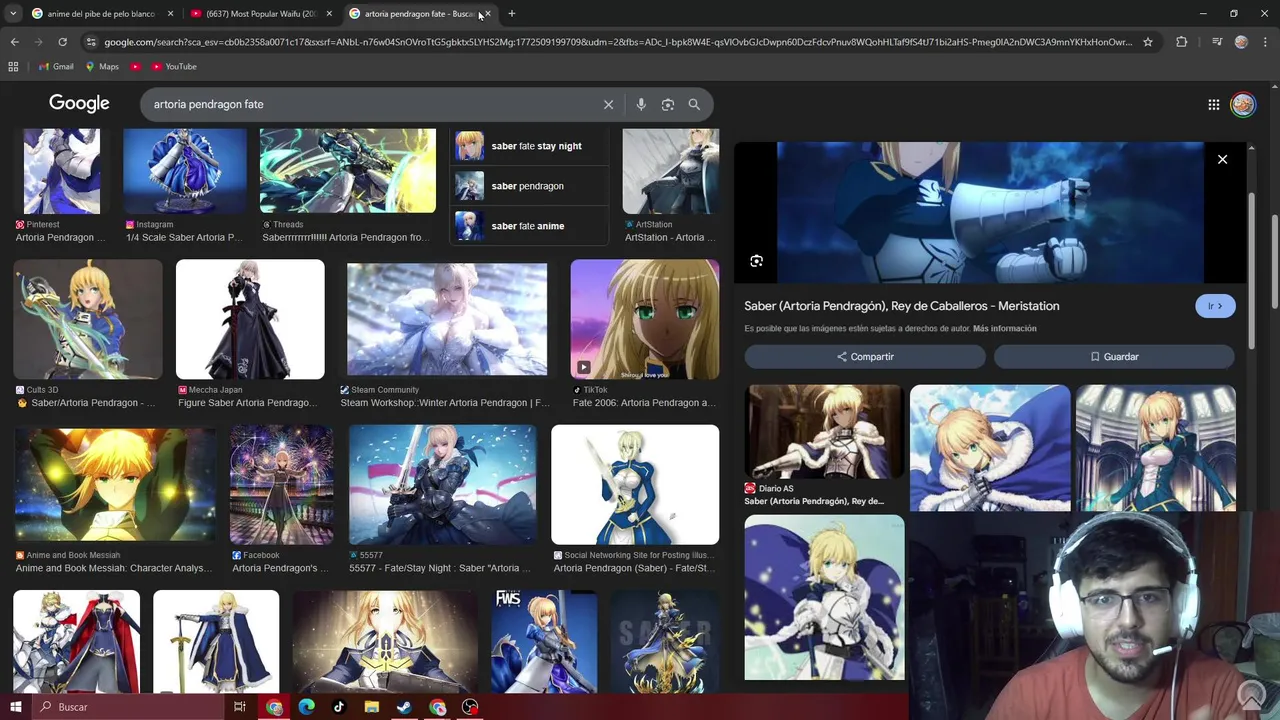The image size is (1280, 720).
Task: Go back with the browser back arrow
Action: [x=14, y=42]
